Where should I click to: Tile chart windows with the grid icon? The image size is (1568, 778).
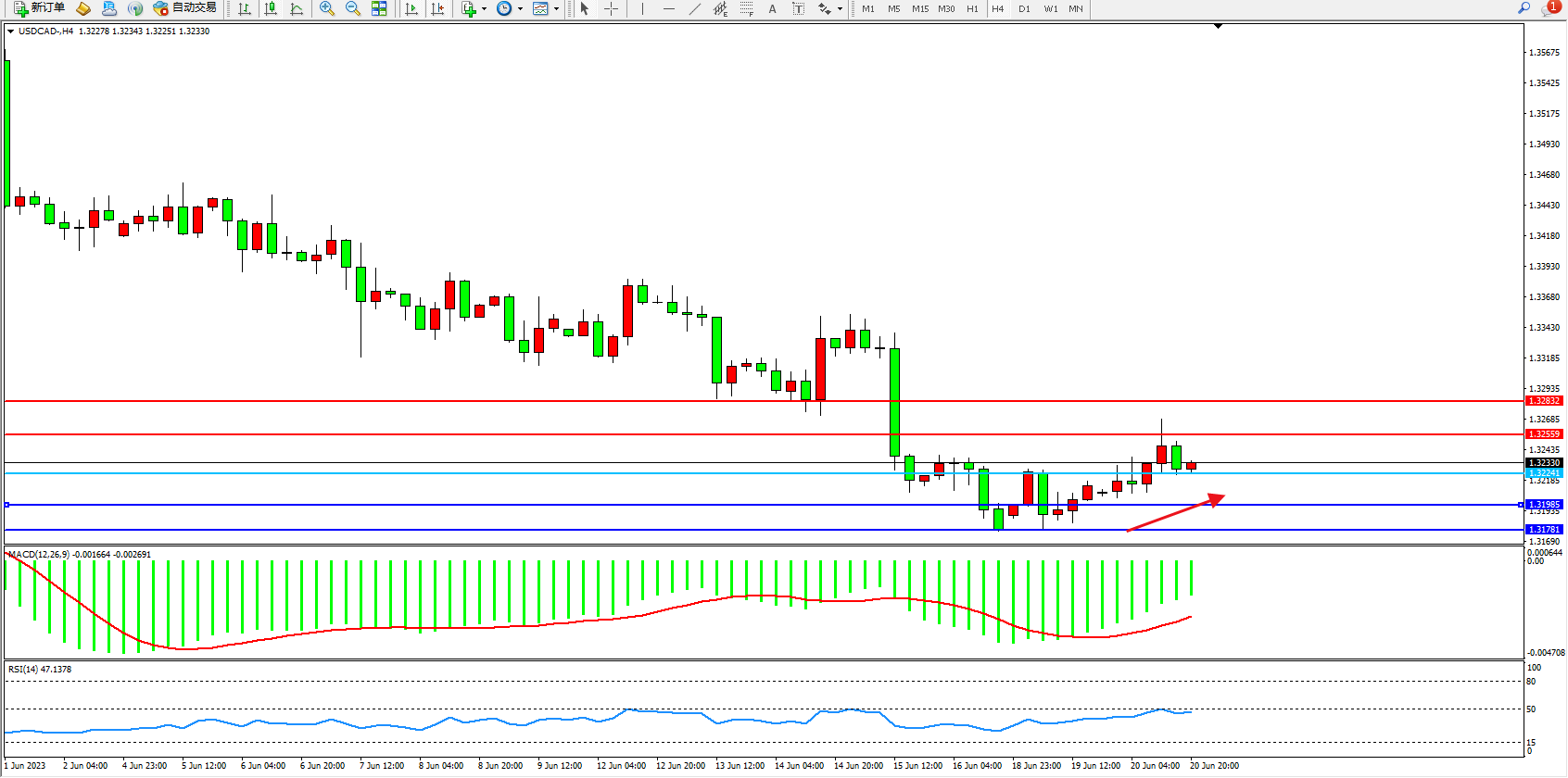379,8
